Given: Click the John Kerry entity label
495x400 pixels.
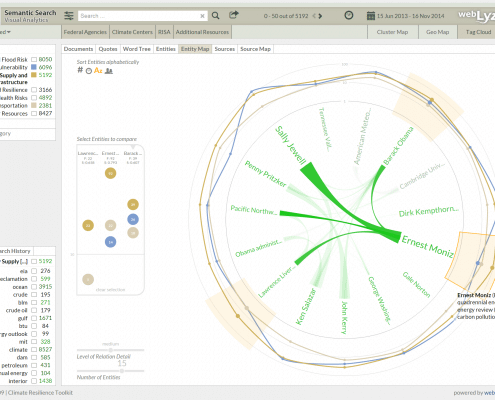Looking at the screenshot, I should click(345, 317).
